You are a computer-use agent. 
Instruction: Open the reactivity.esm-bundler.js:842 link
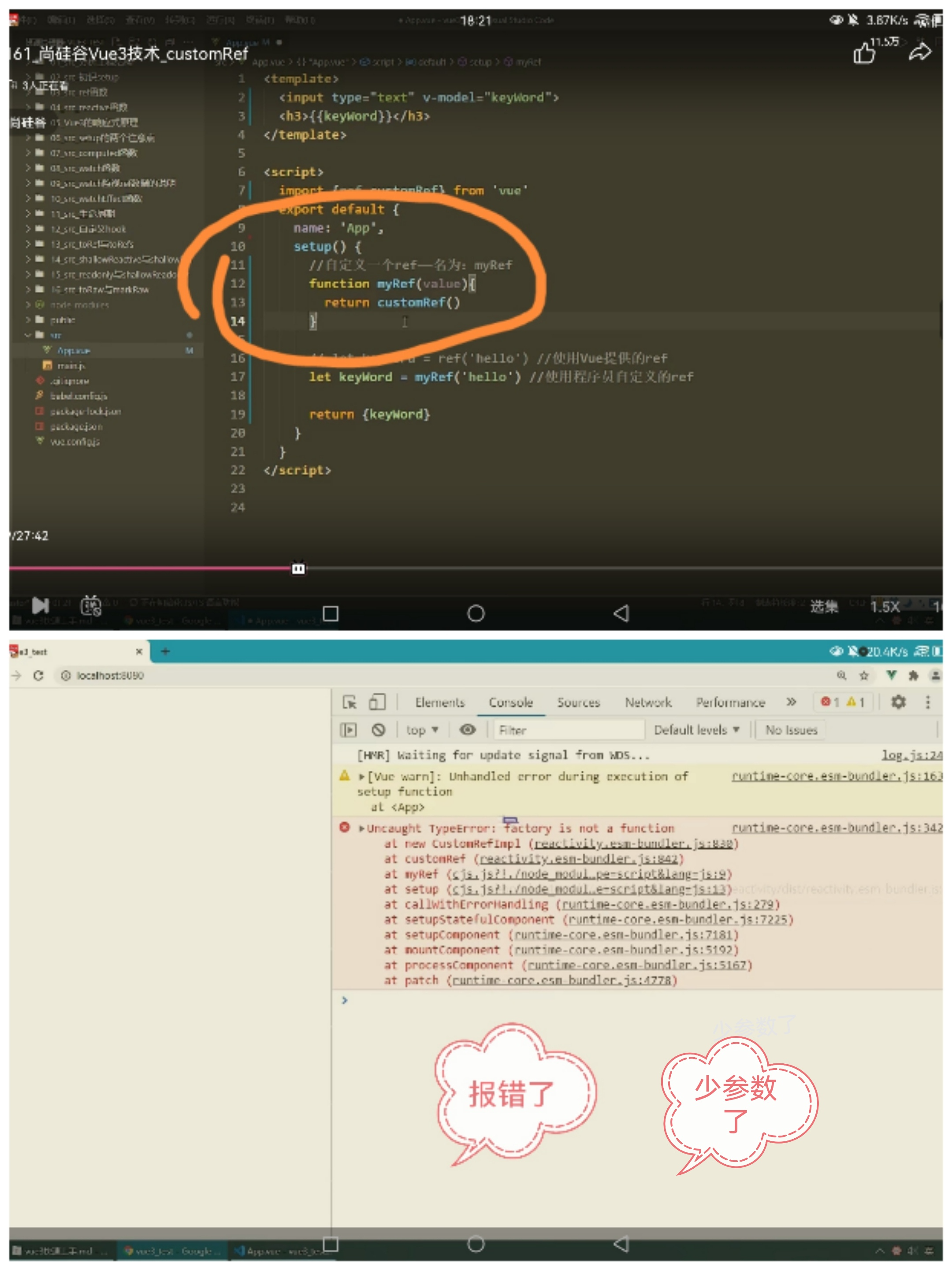pyautogui.click(x=579, y=859)
